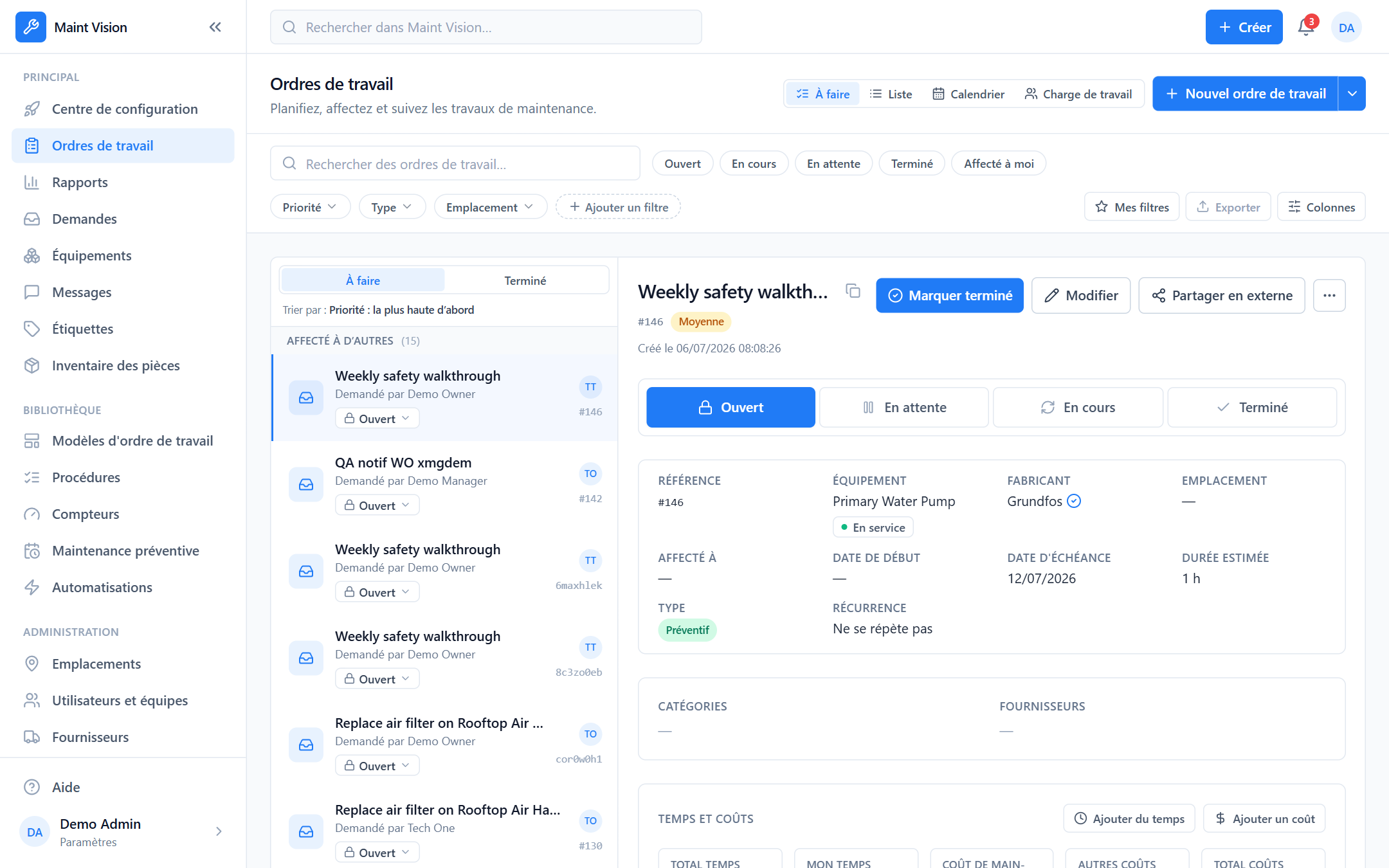Open Demandes in sidebar
Image resolution: width=1389 pixels, height=868 pixels.
tap(123, 219)
